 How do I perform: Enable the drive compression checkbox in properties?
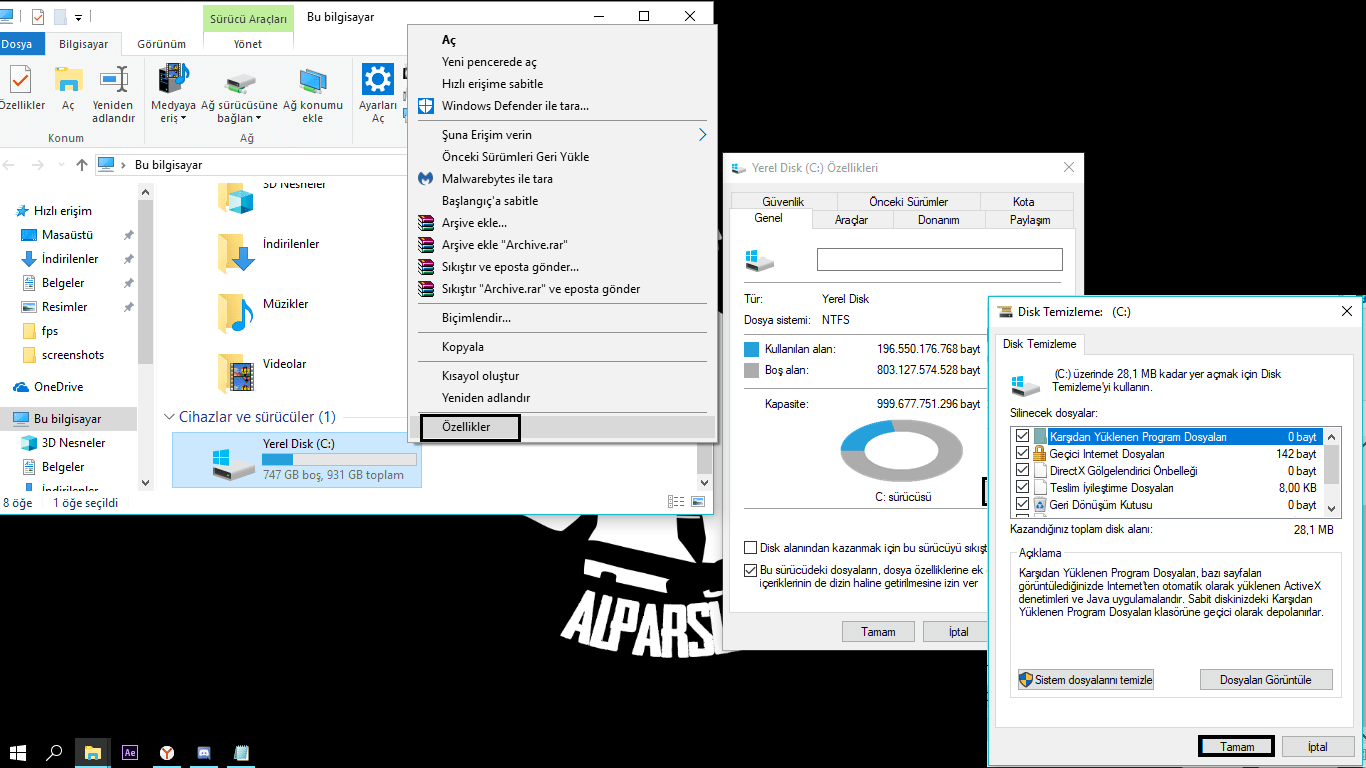[751, 548]
